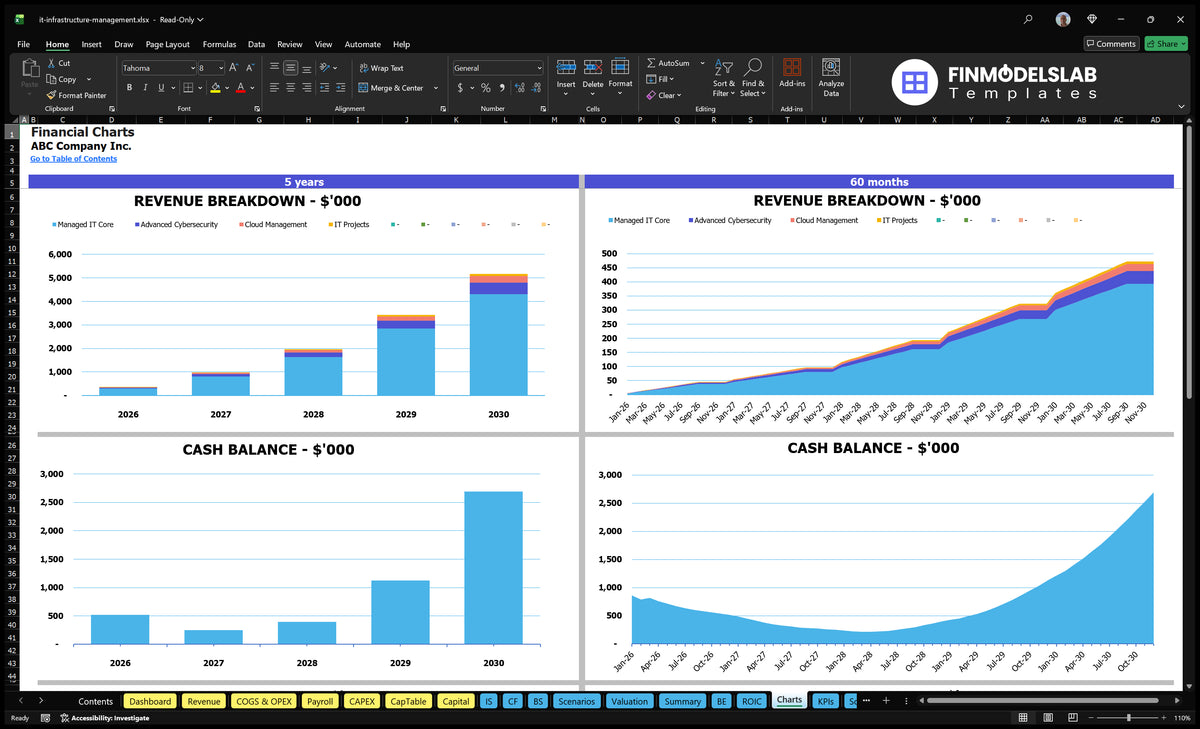Toggle Center horizontal alignment

point(290,88)
